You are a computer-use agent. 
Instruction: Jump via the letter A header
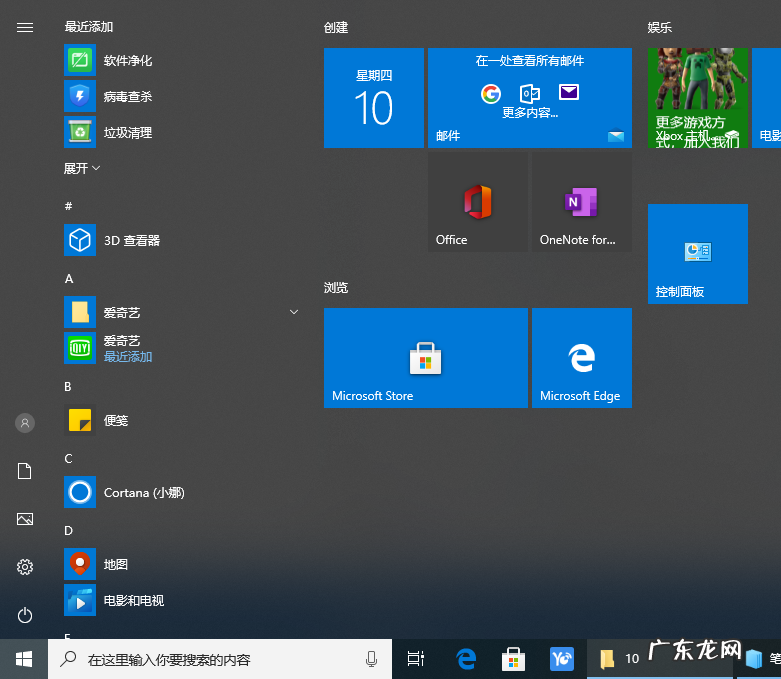[x=69, y=278]
